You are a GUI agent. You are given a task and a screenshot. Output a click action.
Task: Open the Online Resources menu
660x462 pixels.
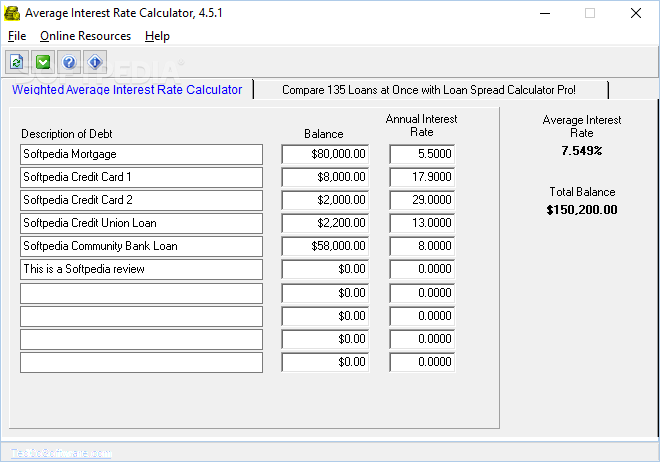click(x=85, y=36)
